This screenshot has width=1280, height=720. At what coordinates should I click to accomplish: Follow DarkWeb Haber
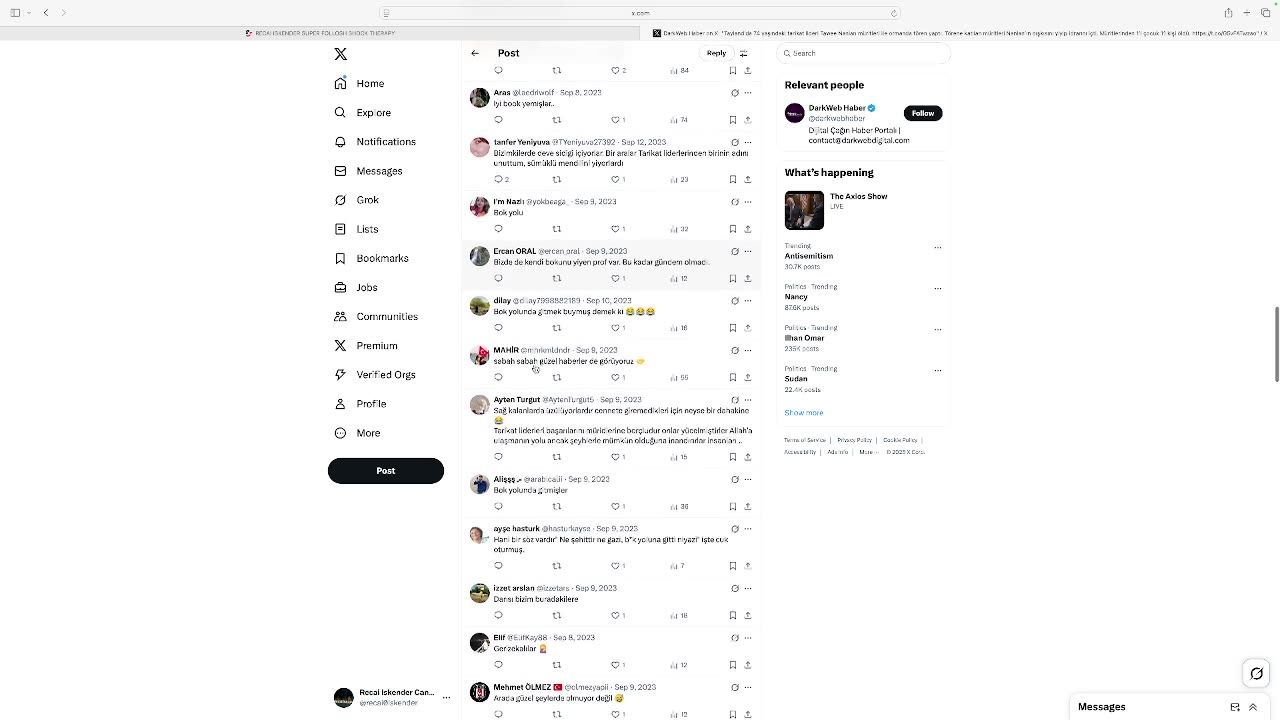point(923,113)
